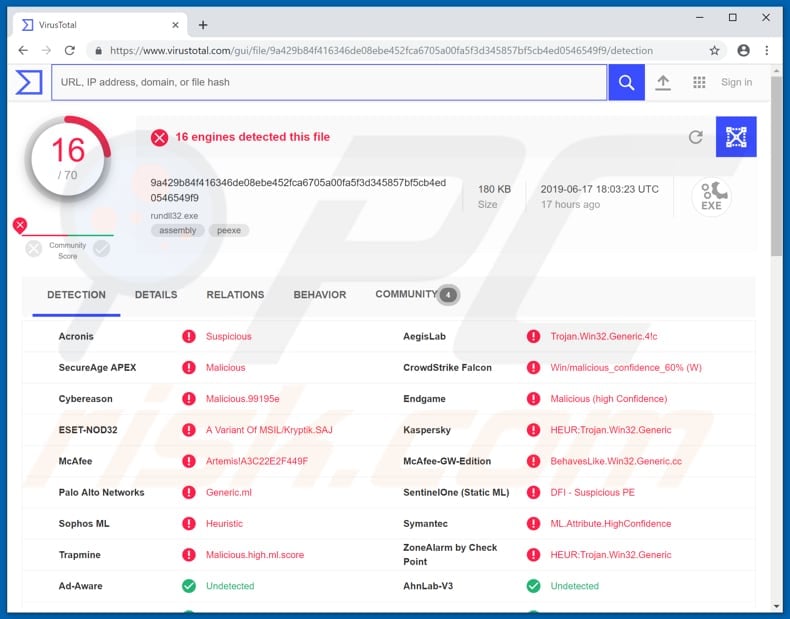Click the page vertical scrollbar

(x=776, y=166)
